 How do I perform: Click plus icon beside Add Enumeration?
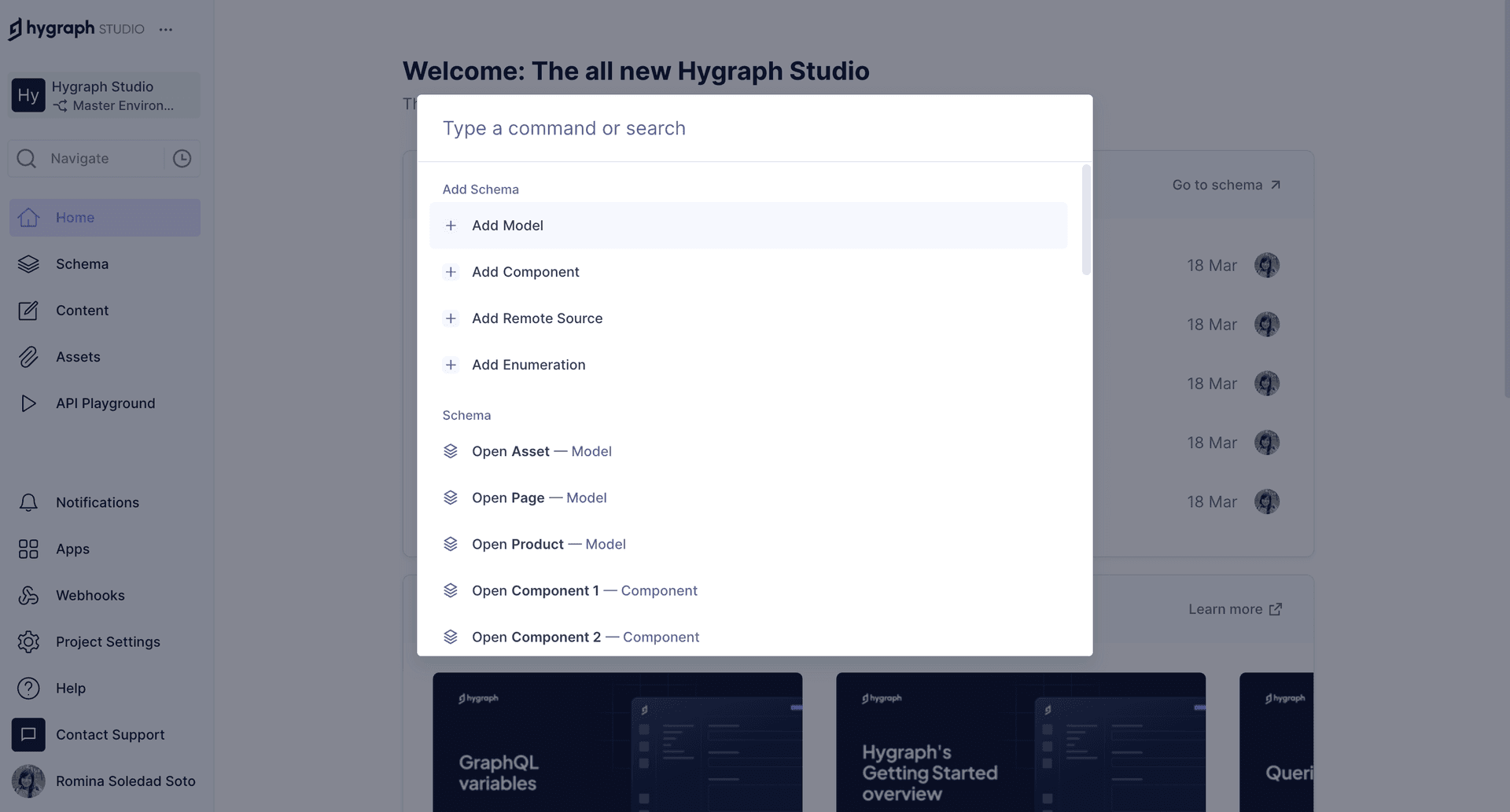451,365
